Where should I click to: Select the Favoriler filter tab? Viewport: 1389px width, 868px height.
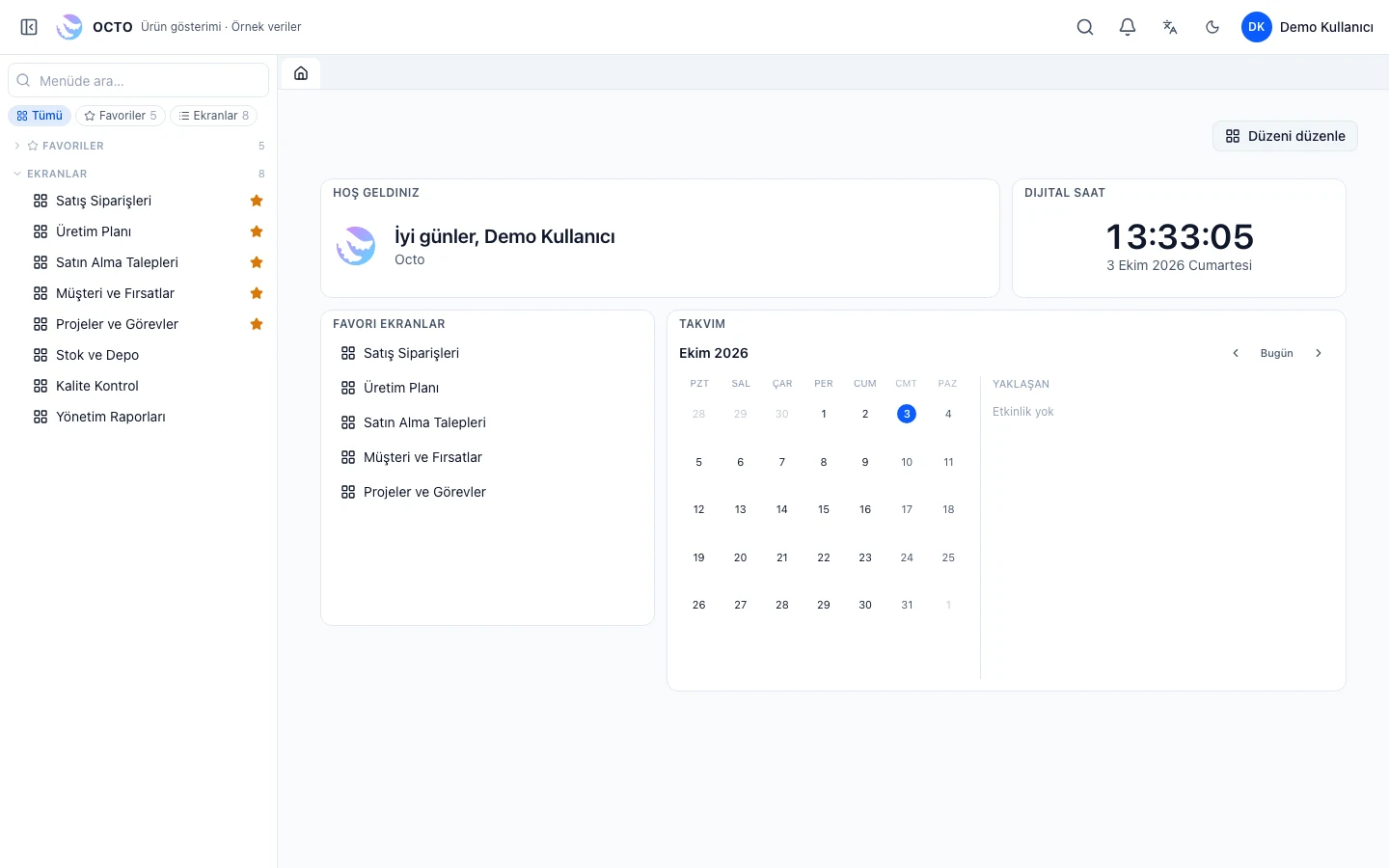pyautogui.click(x=121, y=116)
